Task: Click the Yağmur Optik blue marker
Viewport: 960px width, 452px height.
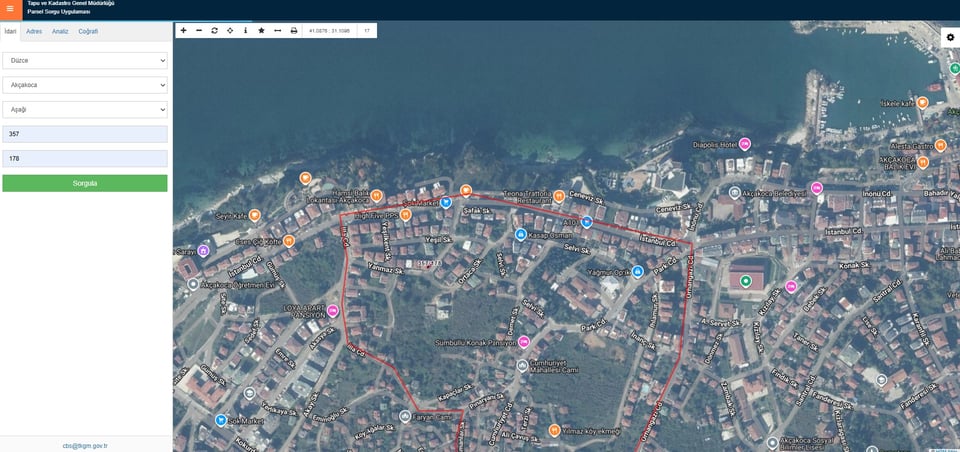Action: click(x=637, y=271)
